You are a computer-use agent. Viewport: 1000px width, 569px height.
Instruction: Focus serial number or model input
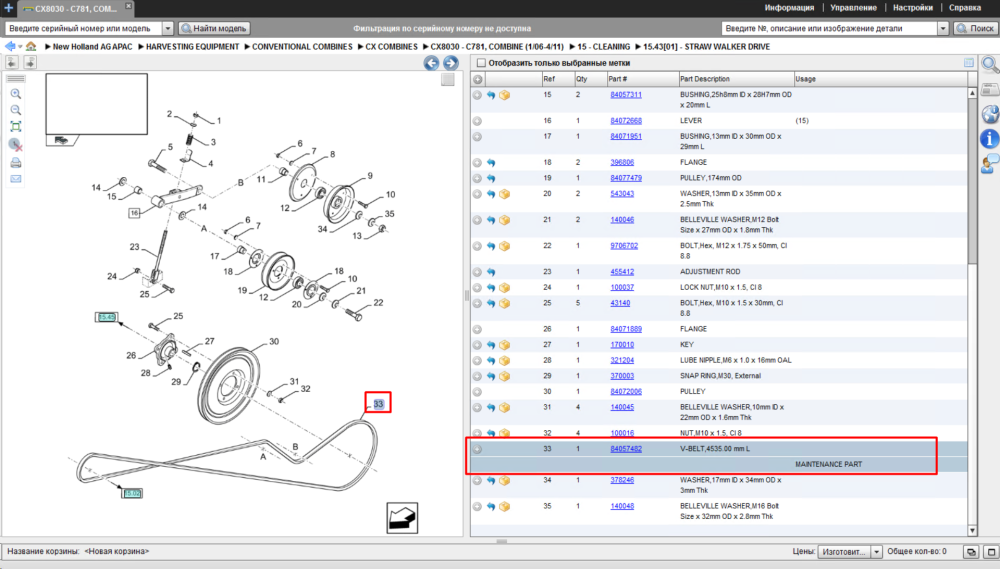tap(84, 28)
